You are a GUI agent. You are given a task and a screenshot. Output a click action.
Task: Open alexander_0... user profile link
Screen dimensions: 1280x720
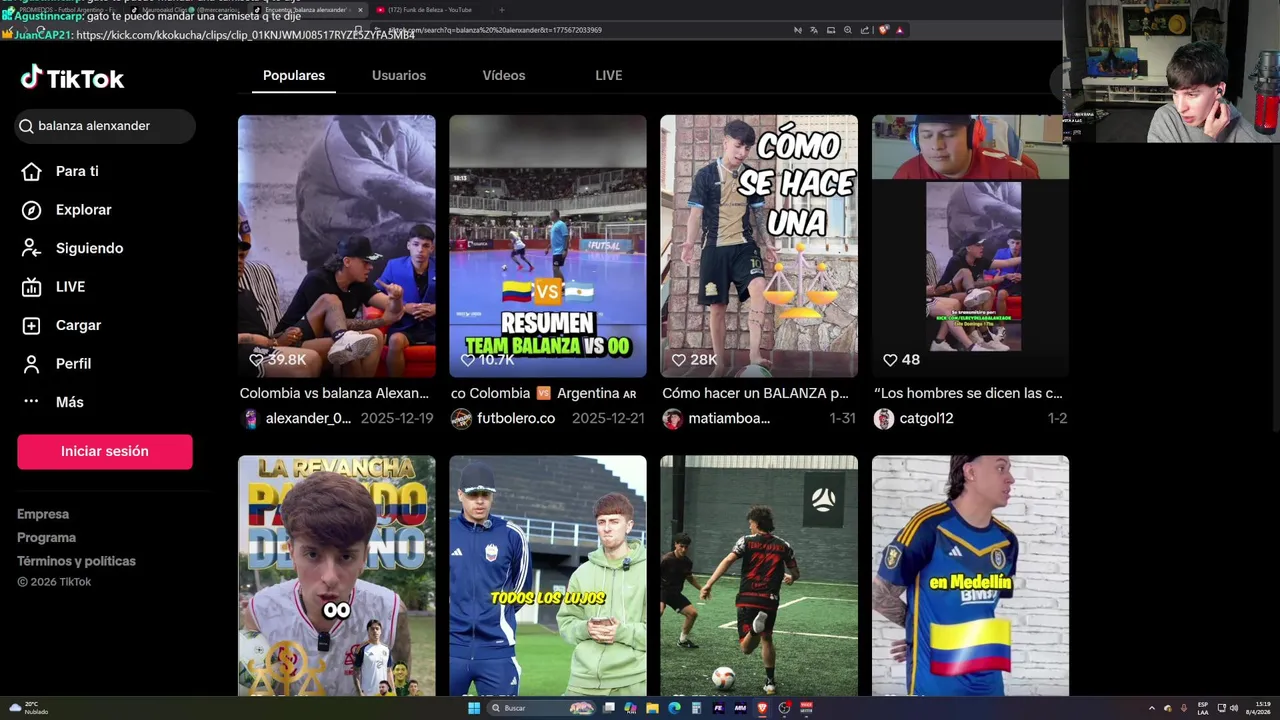pyautogui.click(x=308, y=419)
